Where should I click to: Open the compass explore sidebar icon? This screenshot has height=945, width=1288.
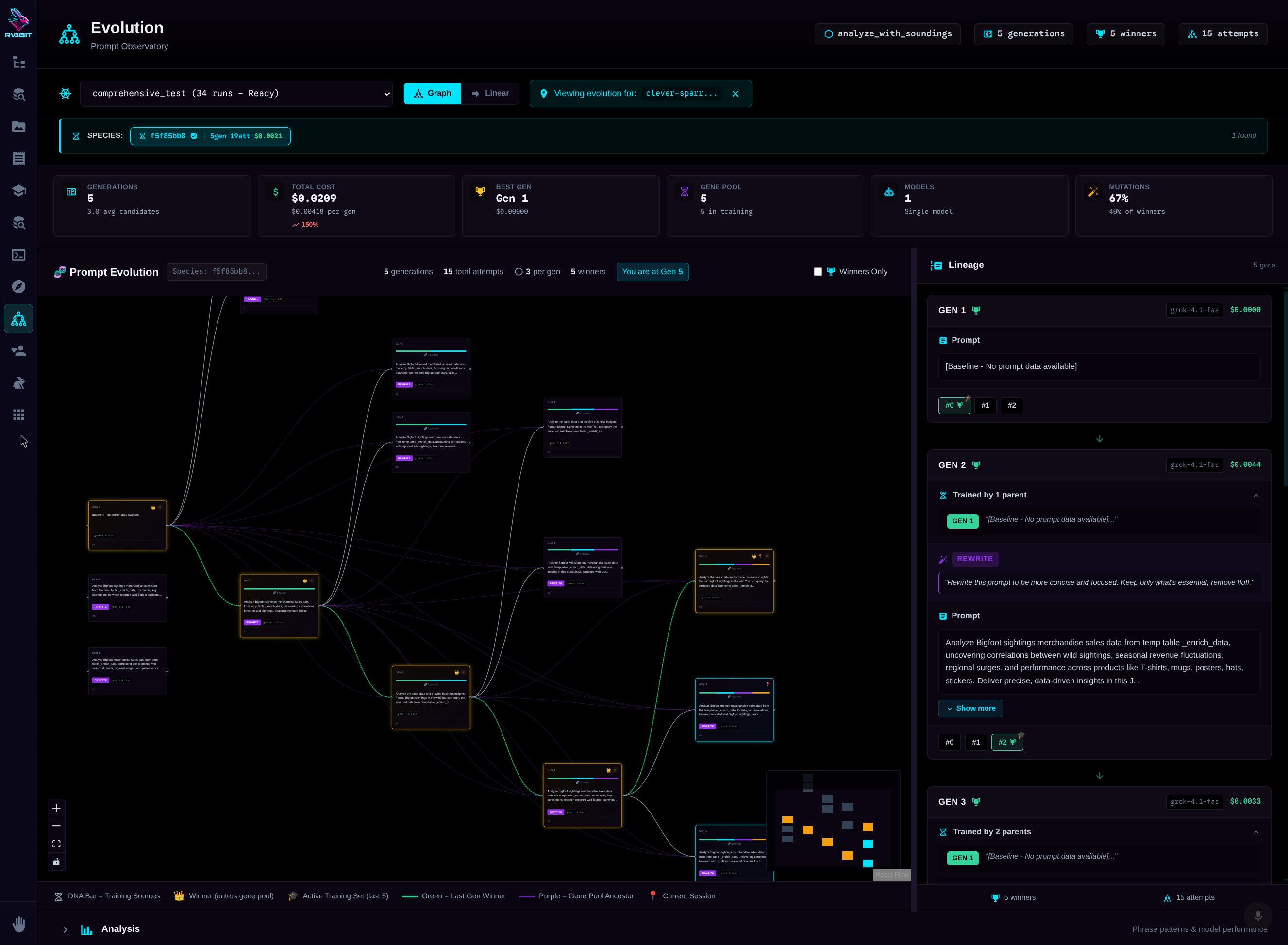pos(18,286)
